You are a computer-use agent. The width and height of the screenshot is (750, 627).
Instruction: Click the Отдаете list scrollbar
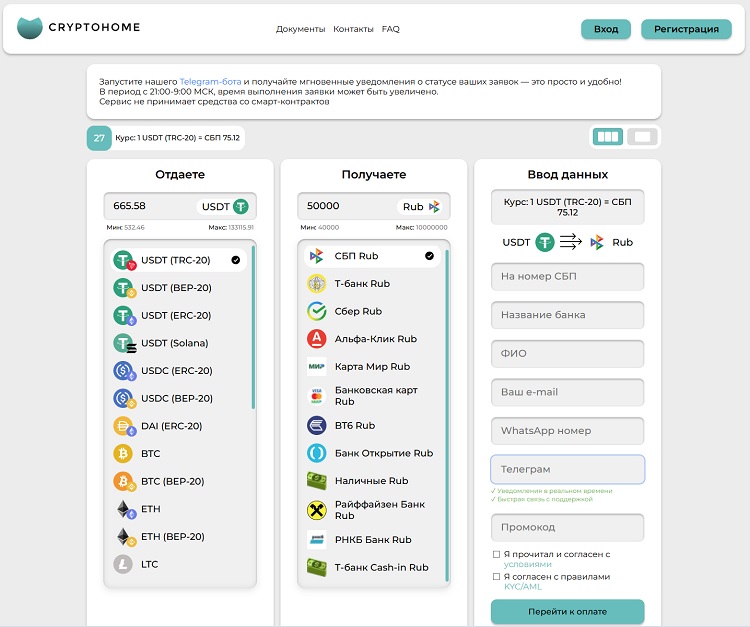click(x=253, y=328)
